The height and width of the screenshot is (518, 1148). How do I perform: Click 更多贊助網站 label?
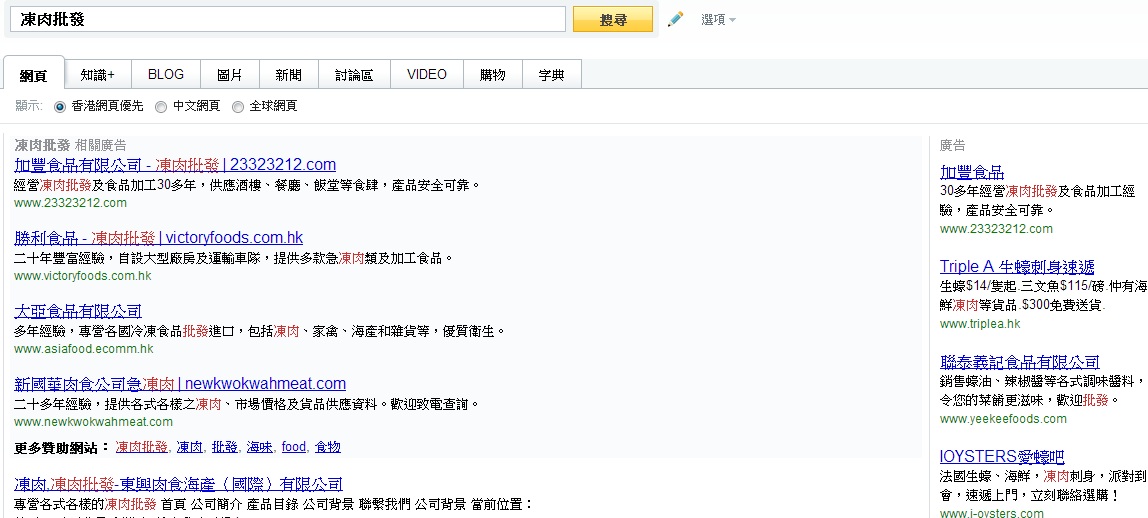click(x=62, y=447)
